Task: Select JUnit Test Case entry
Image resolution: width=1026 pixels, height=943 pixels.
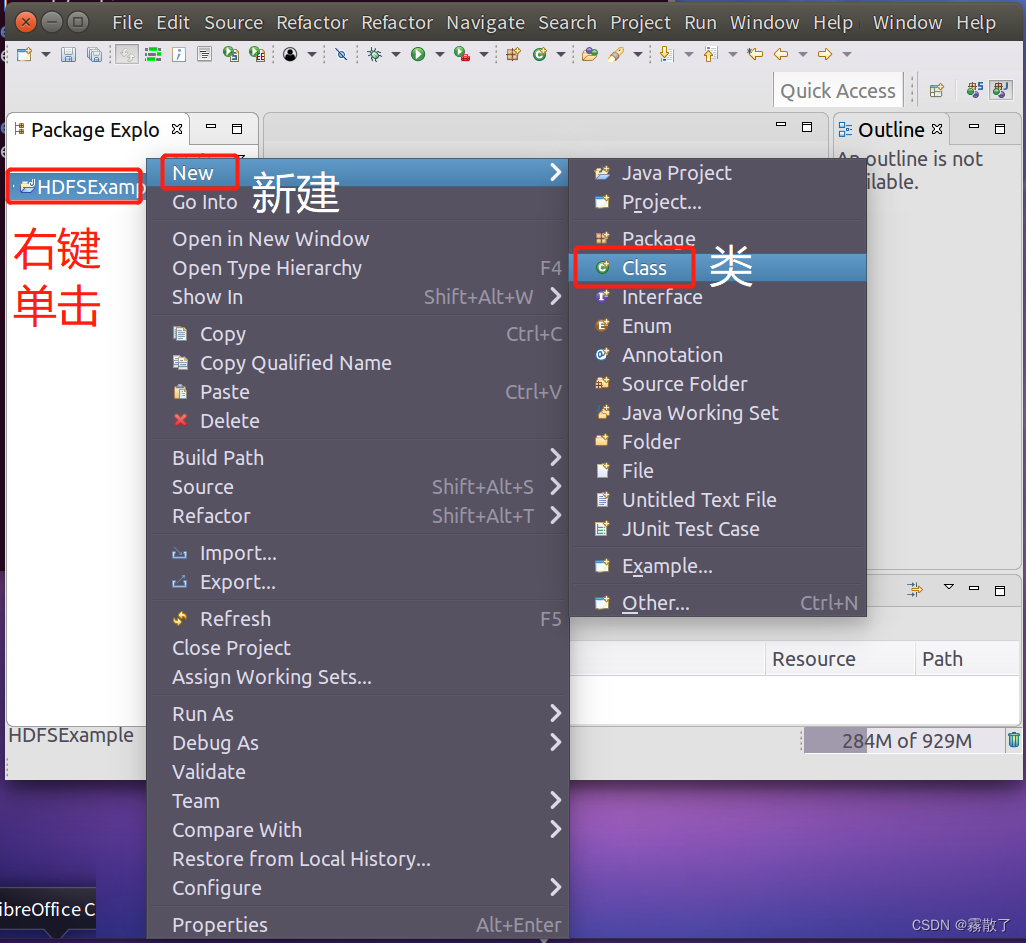Action: tap(718, 529)
